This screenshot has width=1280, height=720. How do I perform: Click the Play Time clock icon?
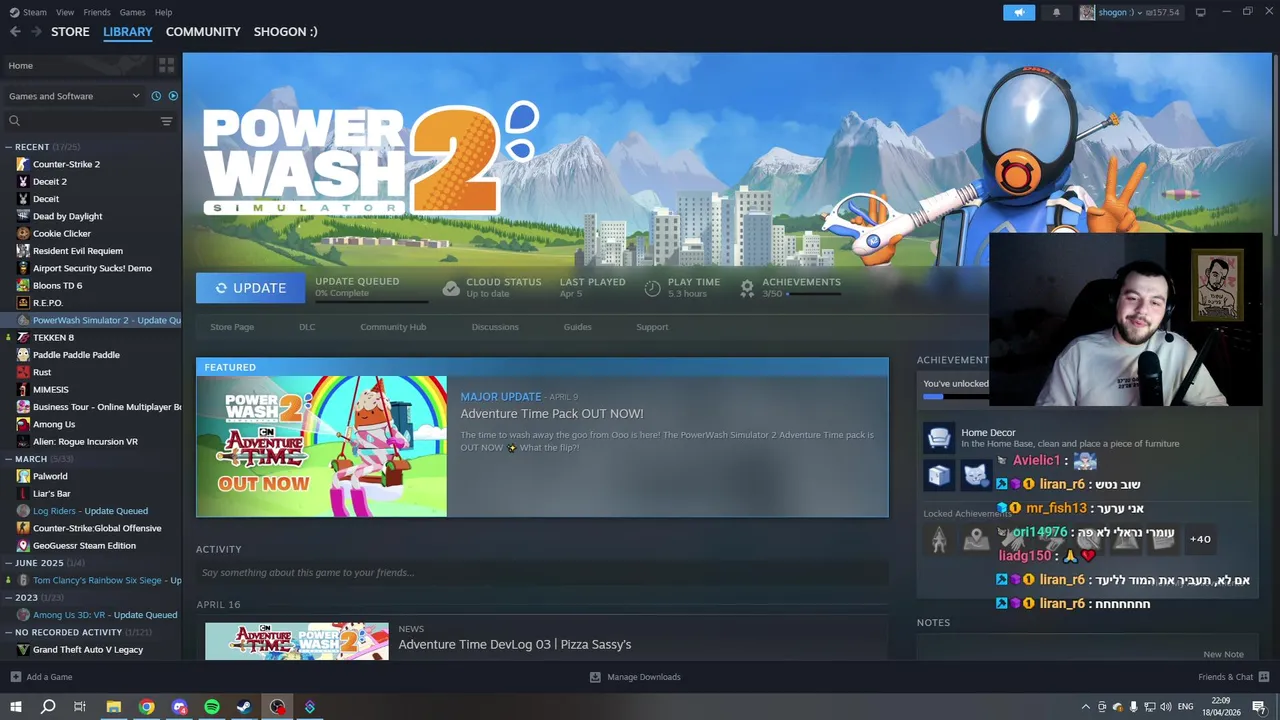pyautogui.click(x=652, y=288)
